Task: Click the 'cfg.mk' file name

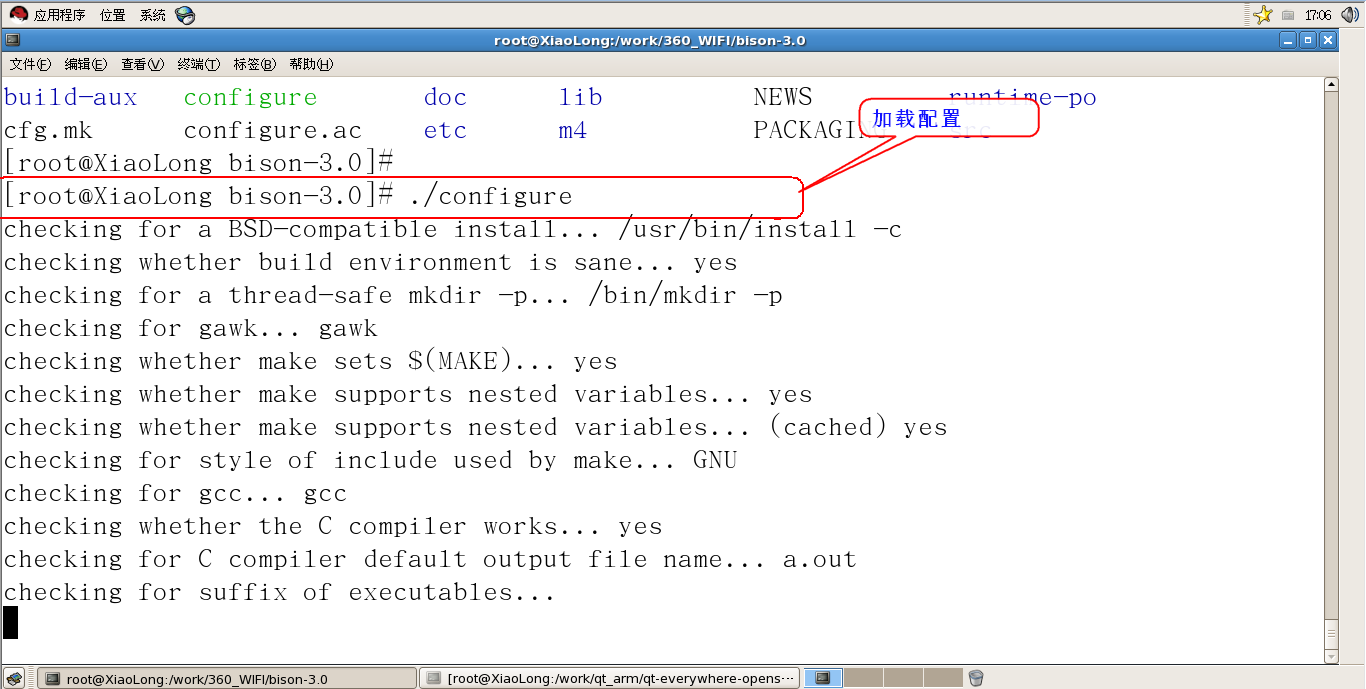Action: tap(48, 130)
